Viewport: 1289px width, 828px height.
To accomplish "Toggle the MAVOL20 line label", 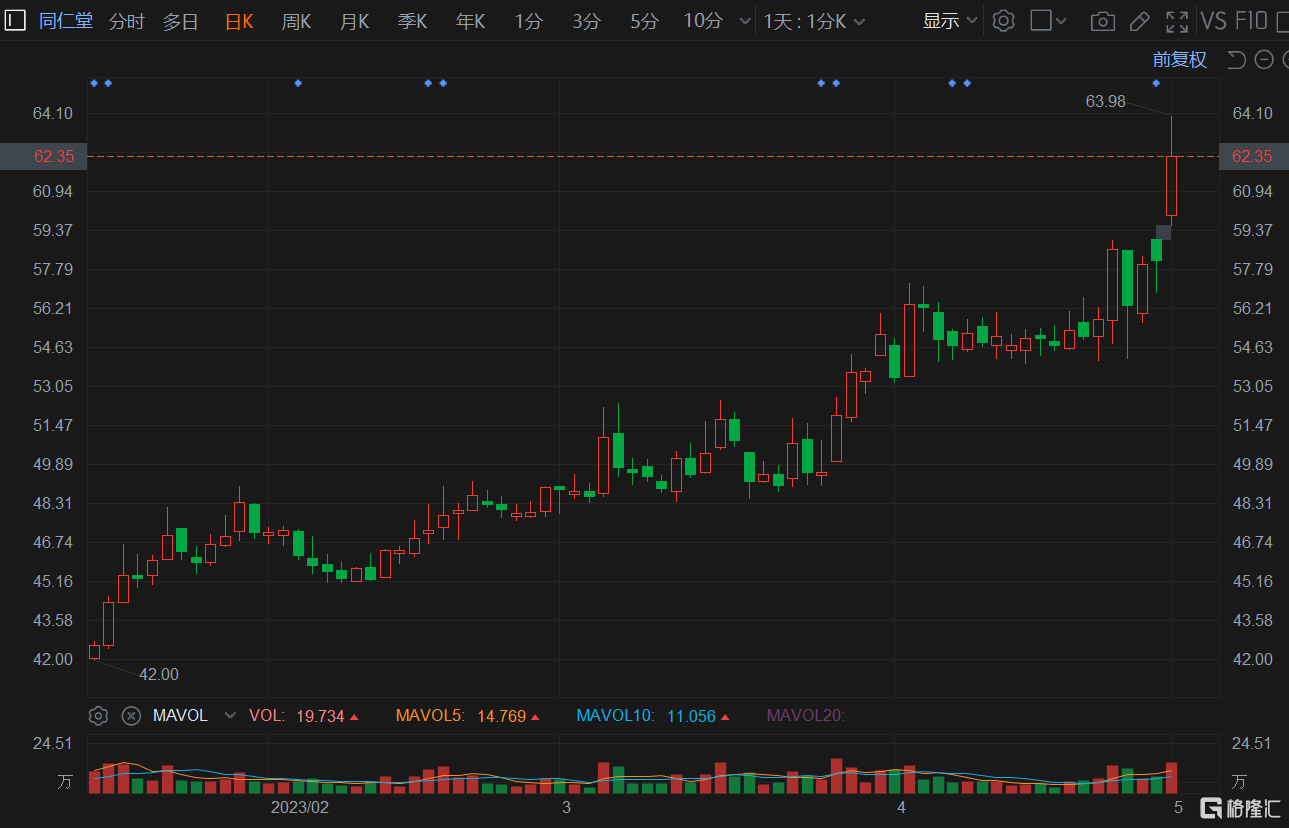I will 806,716.
